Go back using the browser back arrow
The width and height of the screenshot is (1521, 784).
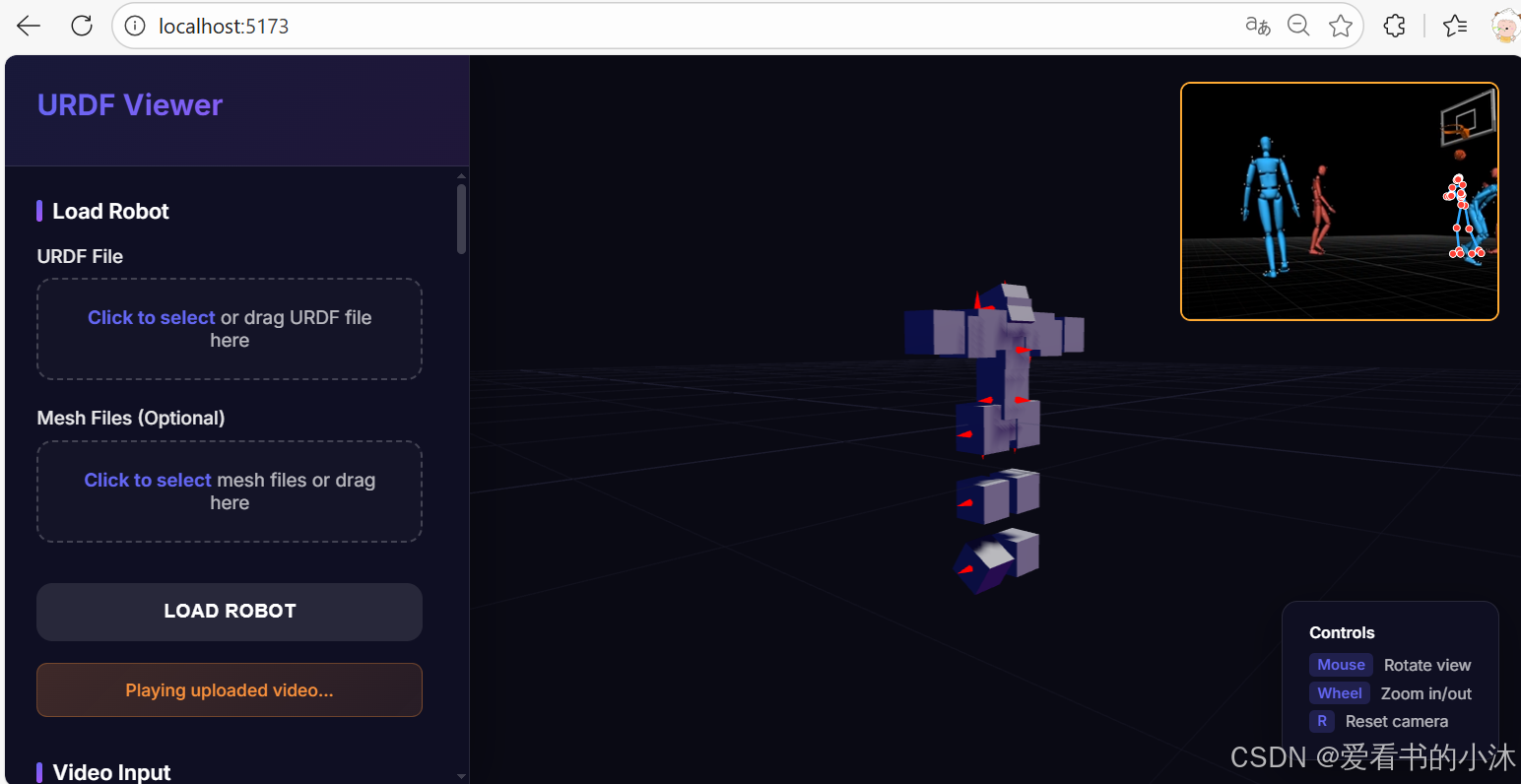point(29,27)
